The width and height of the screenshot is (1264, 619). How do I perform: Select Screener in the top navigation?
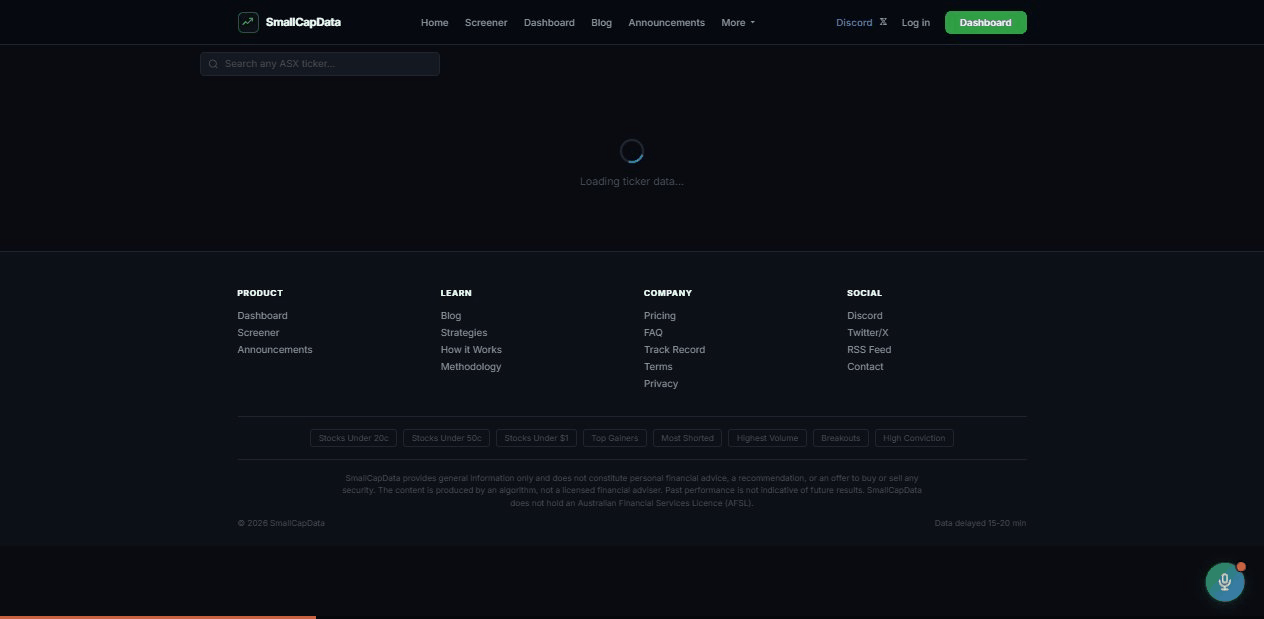(x=486, y=22)
